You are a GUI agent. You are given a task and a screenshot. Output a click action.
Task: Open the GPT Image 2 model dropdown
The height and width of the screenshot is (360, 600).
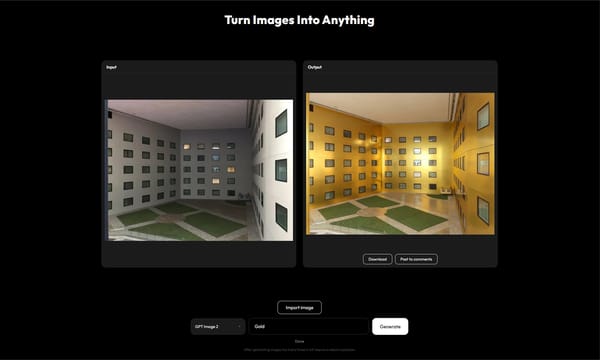coord(218,327)
